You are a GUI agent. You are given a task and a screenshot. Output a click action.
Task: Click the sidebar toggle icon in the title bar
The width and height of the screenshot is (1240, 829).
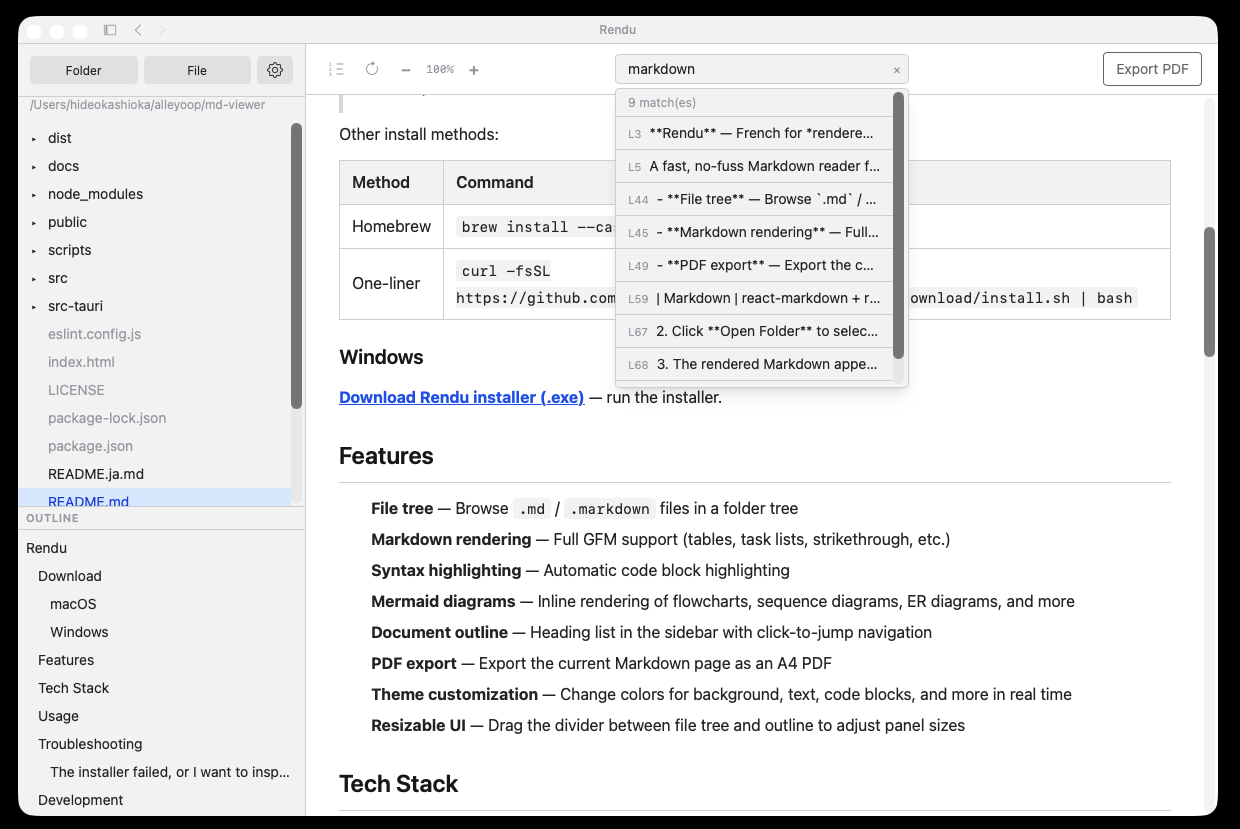point(110,30)
